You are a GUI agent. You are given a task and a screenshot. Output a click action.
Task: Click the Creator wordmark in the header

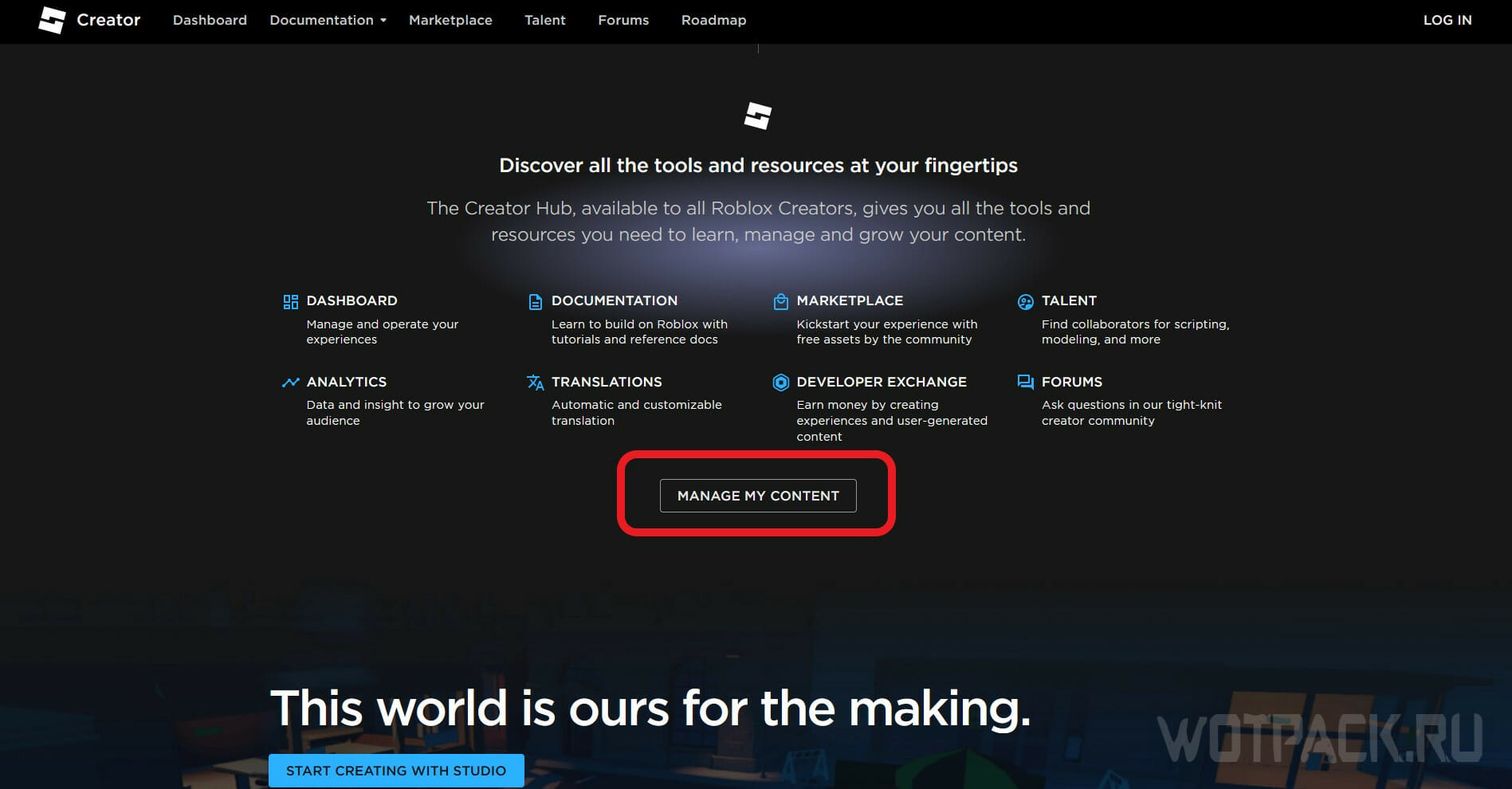pos(108,20)
